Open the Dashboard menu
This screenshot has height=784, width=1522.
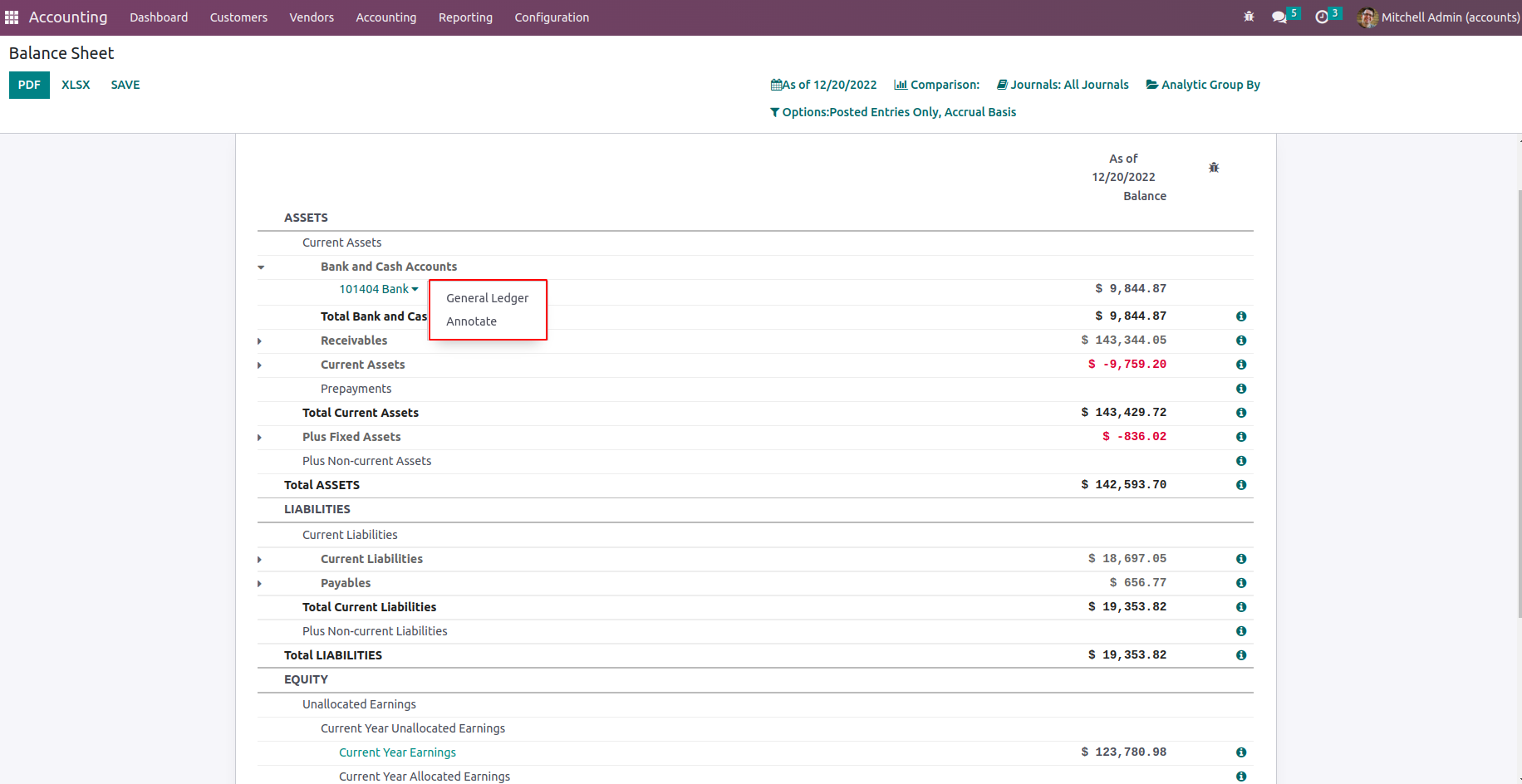159,17
